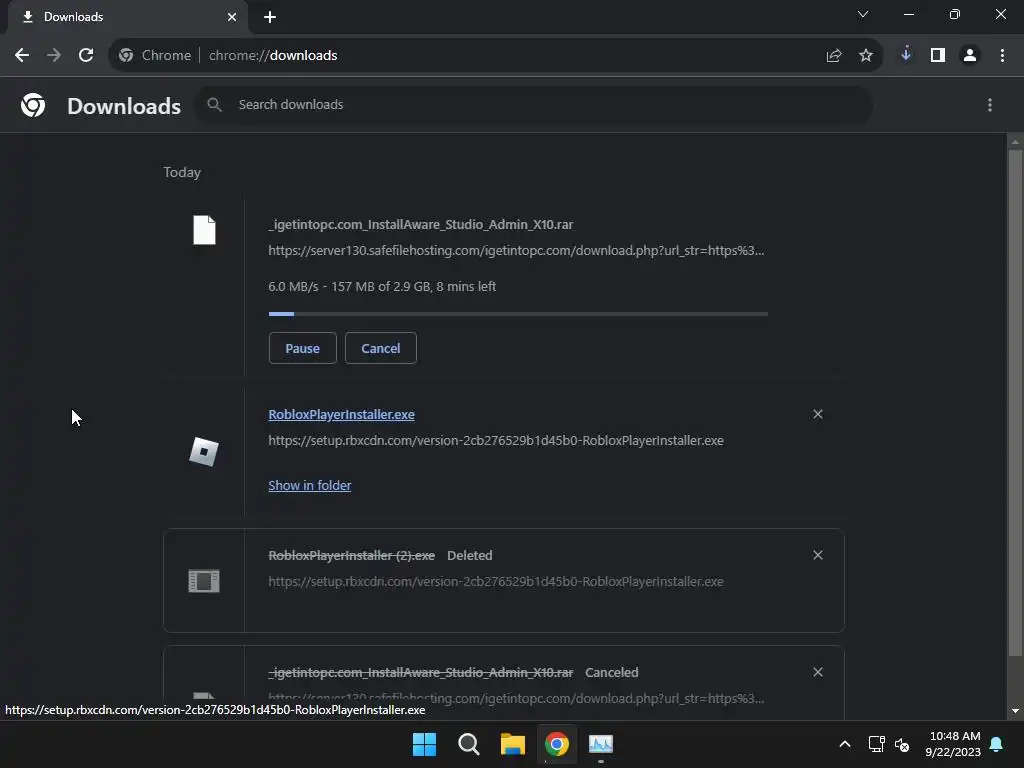
Task: Click the Chrome site info chip
Action: pos(155,56)
